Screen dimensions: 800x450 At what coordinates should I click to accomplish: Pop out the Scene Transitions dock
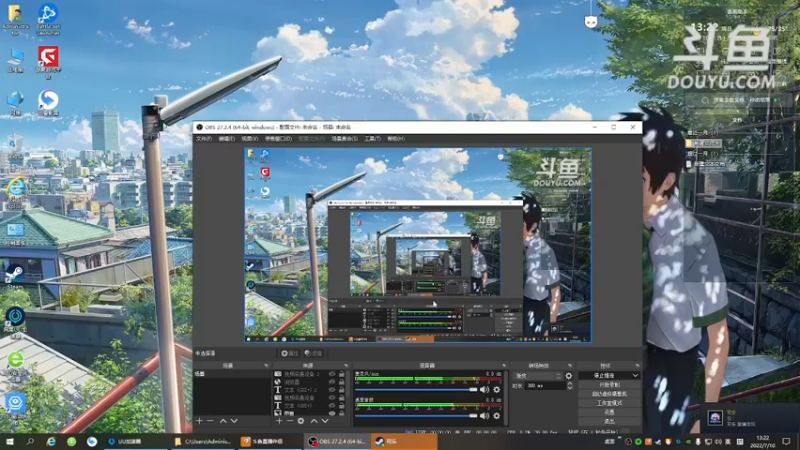(570, 366)
